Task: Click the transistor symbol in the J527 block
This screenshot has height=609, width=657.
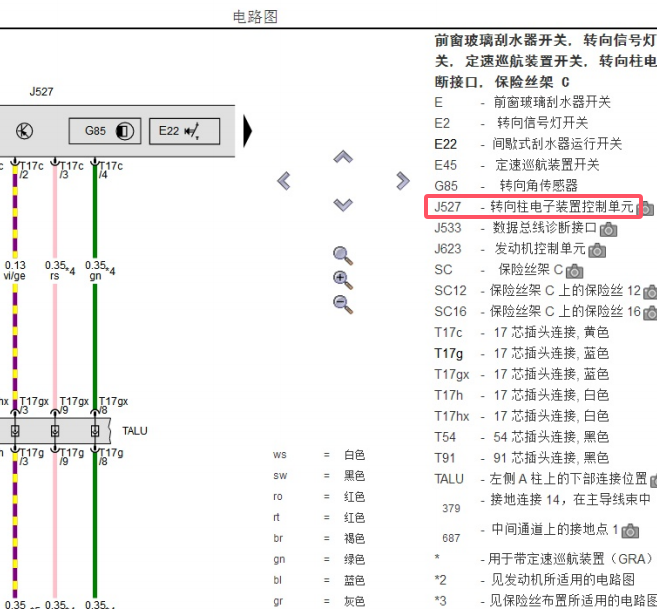Action: 24,131
